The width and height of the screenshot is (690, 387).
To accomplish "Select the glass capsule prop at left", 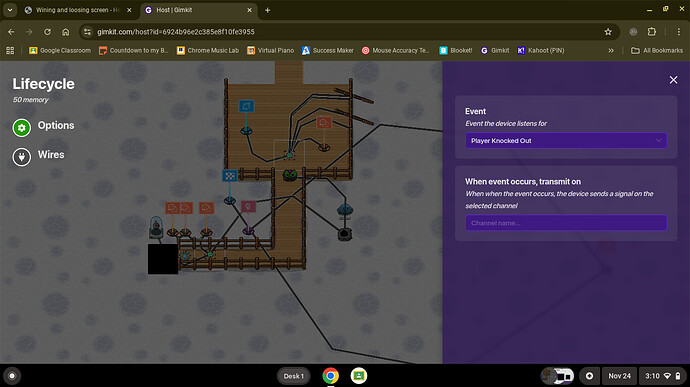I will point(156,227).
